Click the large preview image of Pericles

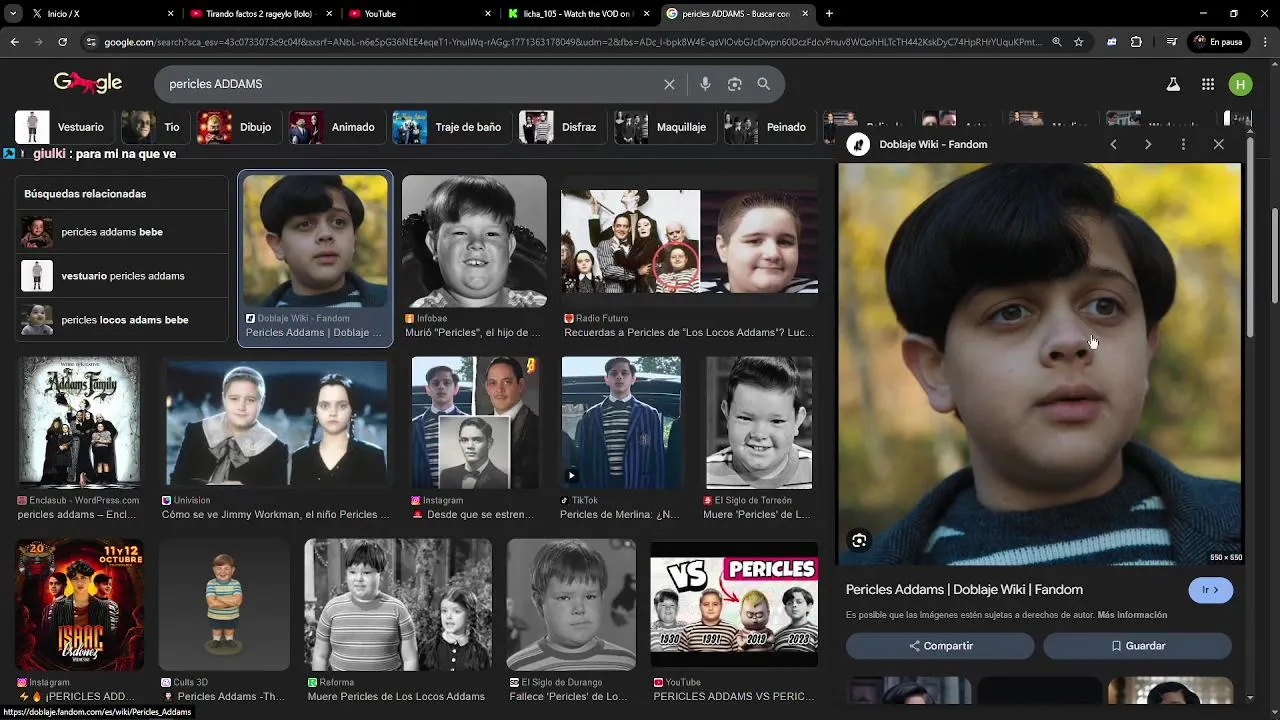[x=1040, y=365]
